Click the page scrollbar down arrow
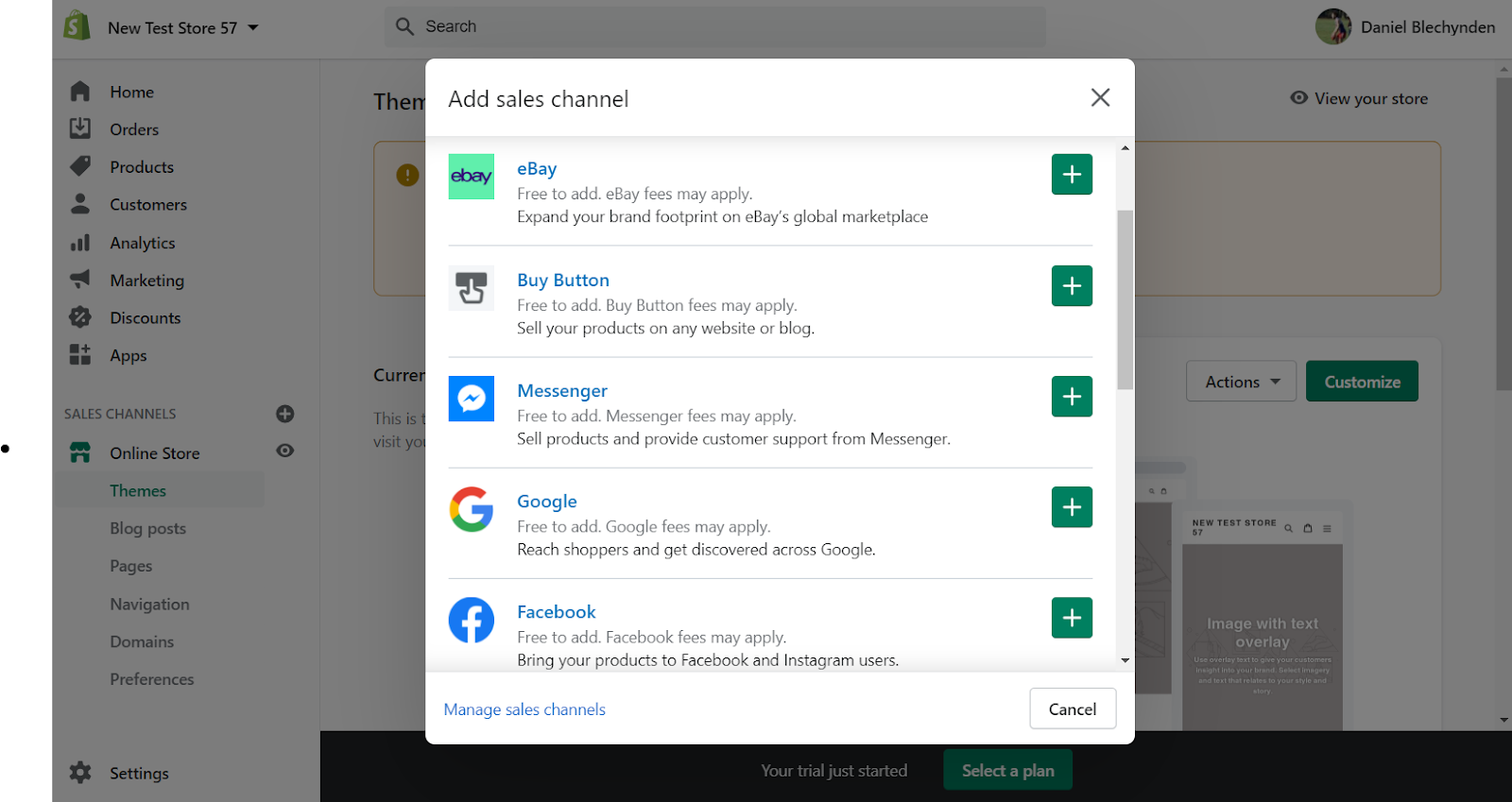 1503,720
